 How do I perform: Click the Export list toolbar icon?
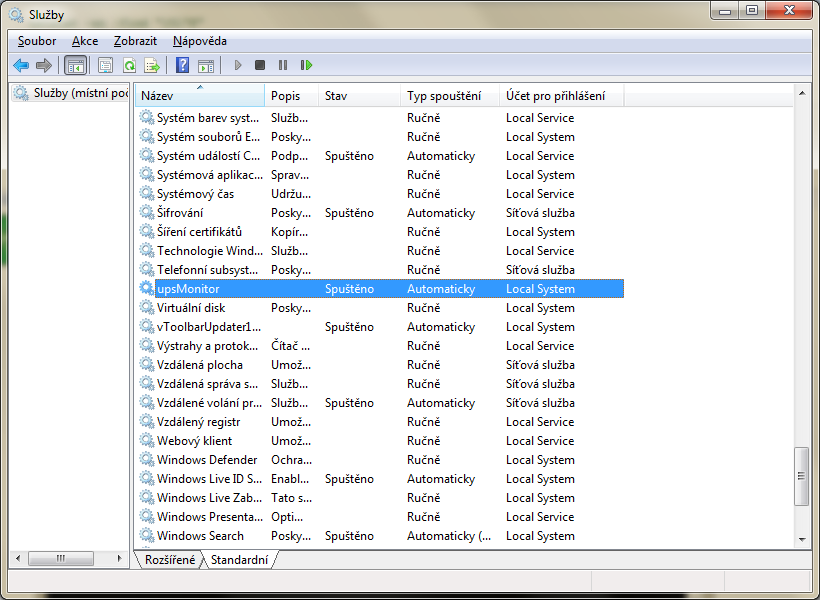(152, 65)
